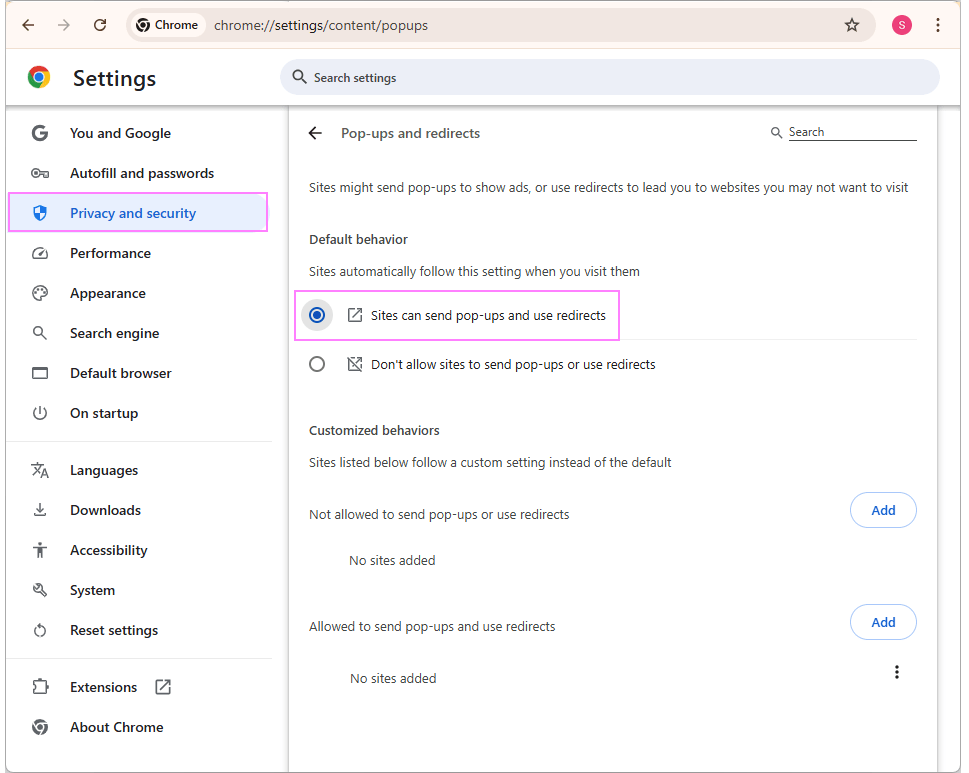Screen dimensions: 969x773
Task: Reload the page with refresh icon
Action: [x=99, y=25]
